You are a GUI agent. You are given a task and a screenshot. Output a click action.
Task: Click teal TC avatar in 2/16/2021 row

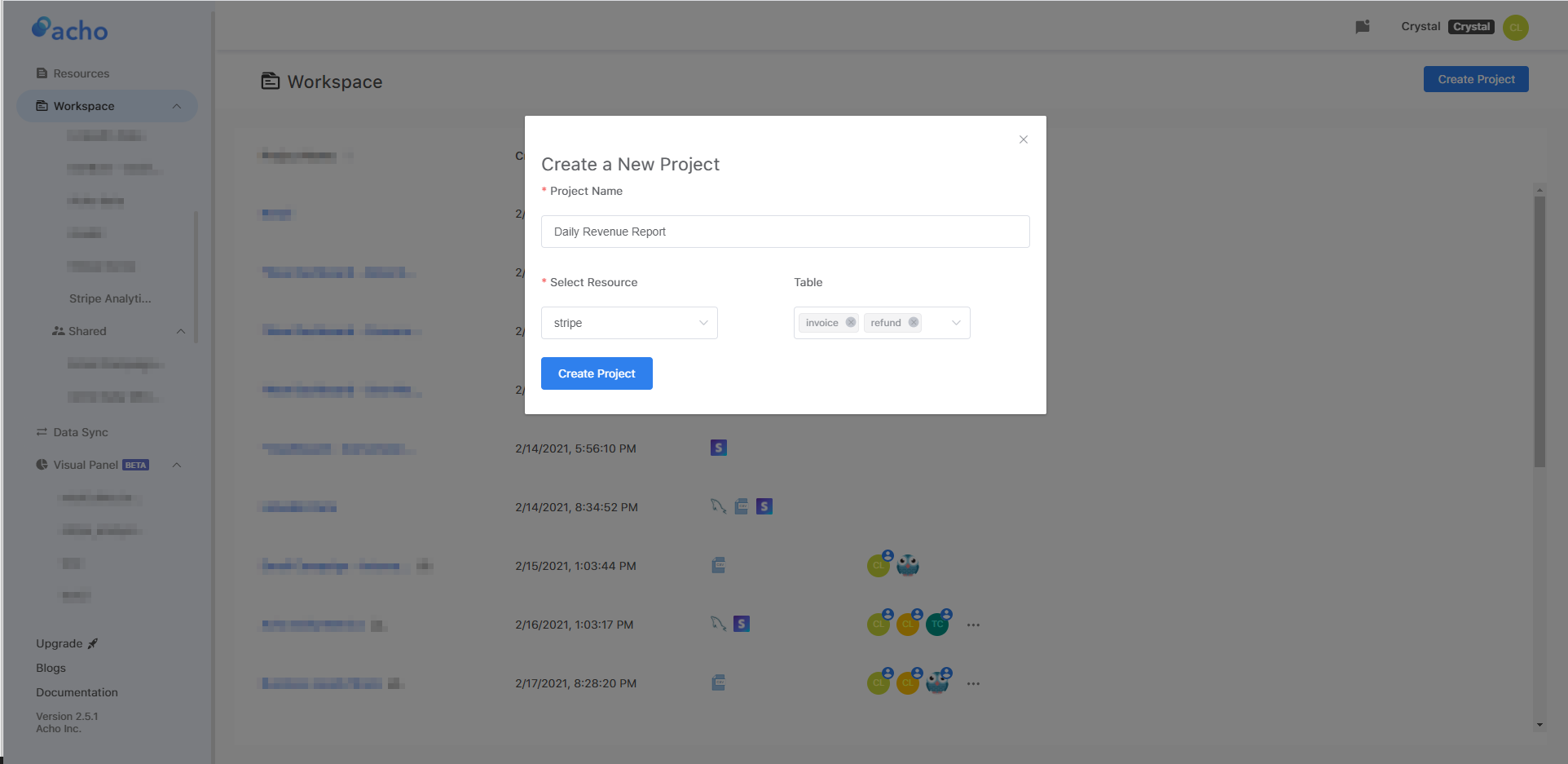(937, 624)
